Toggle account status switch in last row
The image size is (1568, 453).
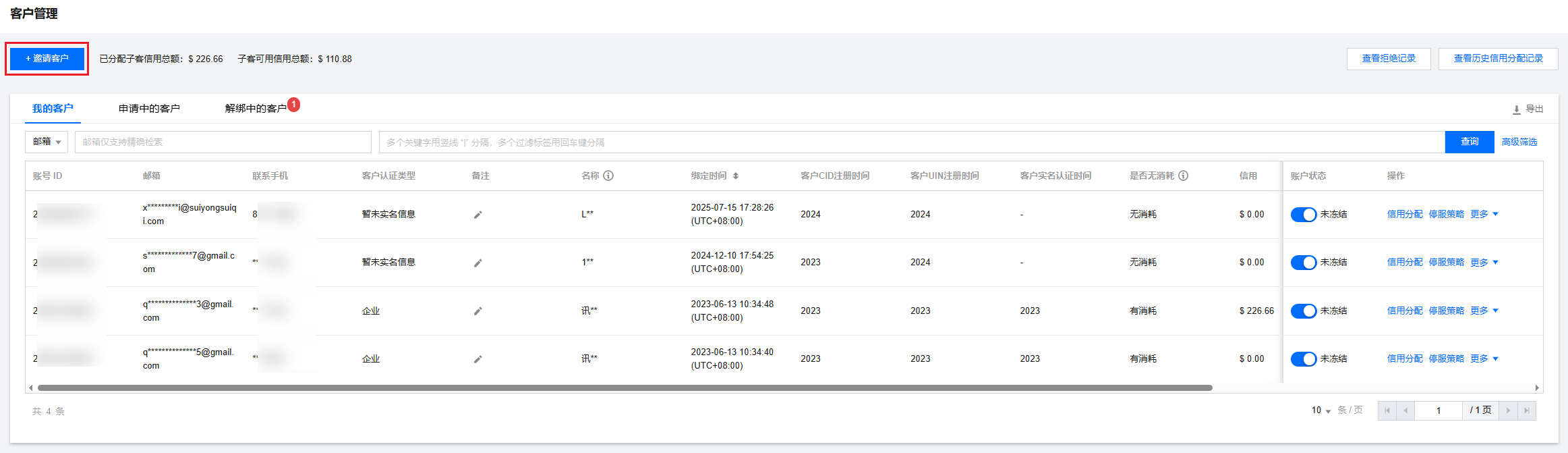1303,359
